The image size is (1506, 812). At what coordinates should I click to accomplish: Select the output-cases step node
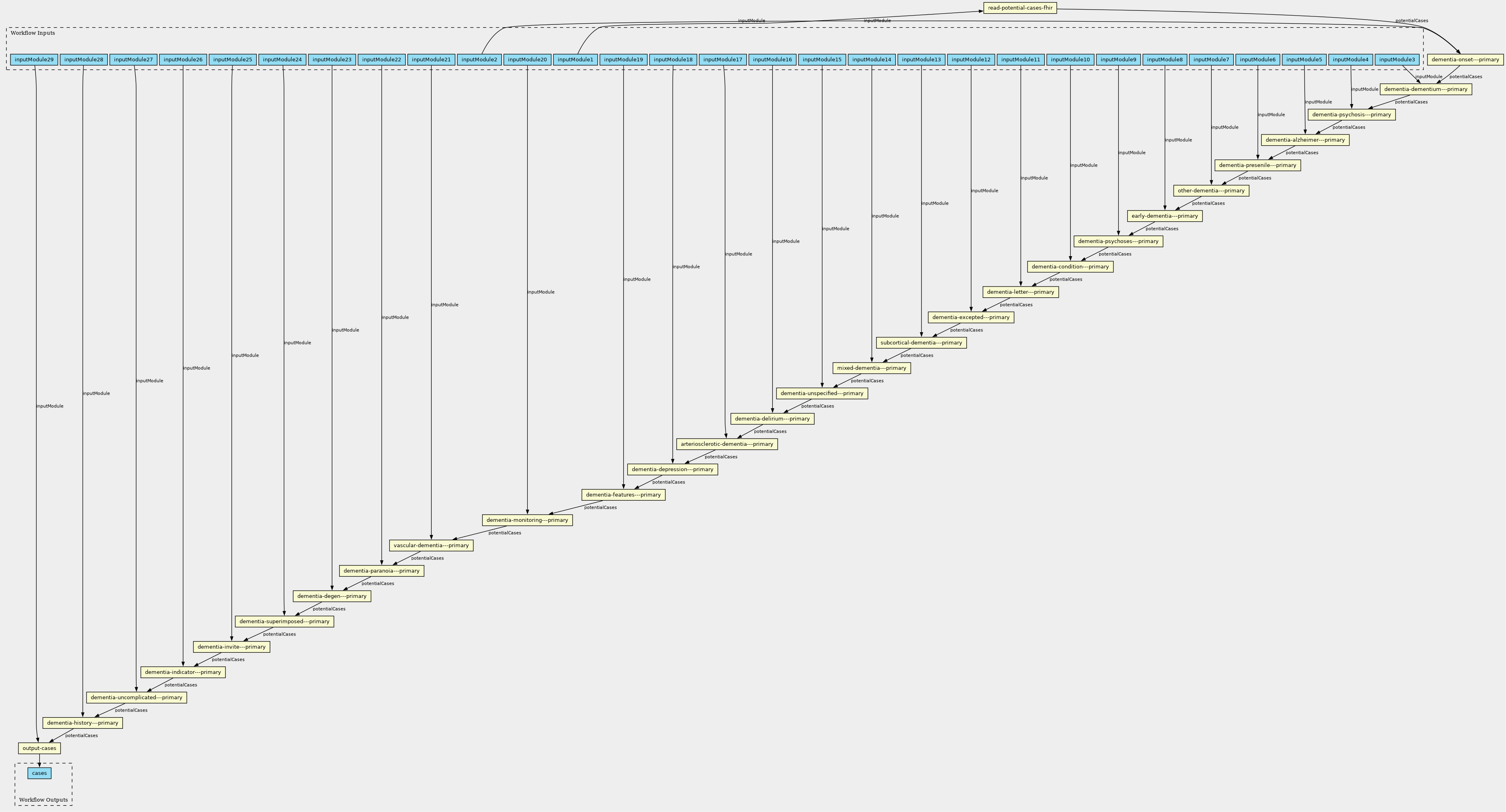coord(39,748)
